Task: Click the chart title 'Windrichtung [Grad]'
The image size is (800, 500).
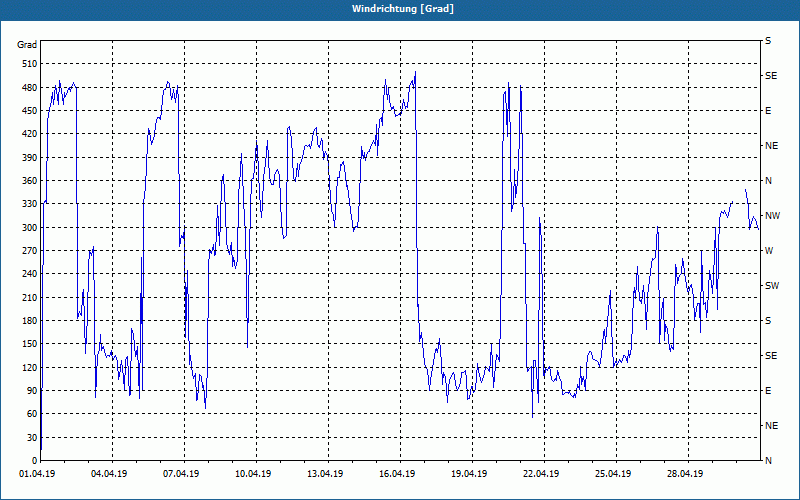Action: (403, 9)
